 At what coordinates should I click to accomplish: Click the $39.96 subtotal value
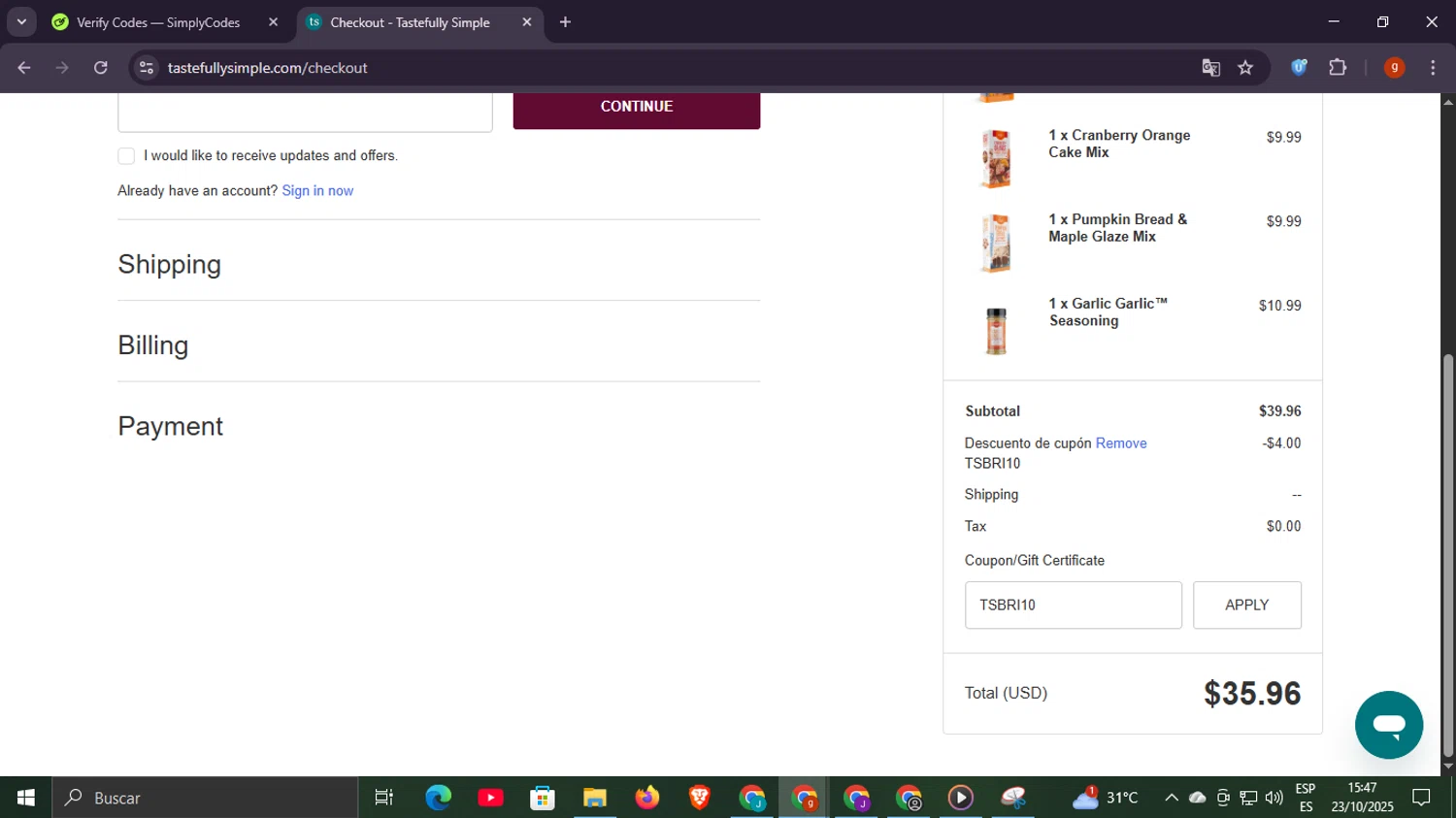pos(1280,411)
